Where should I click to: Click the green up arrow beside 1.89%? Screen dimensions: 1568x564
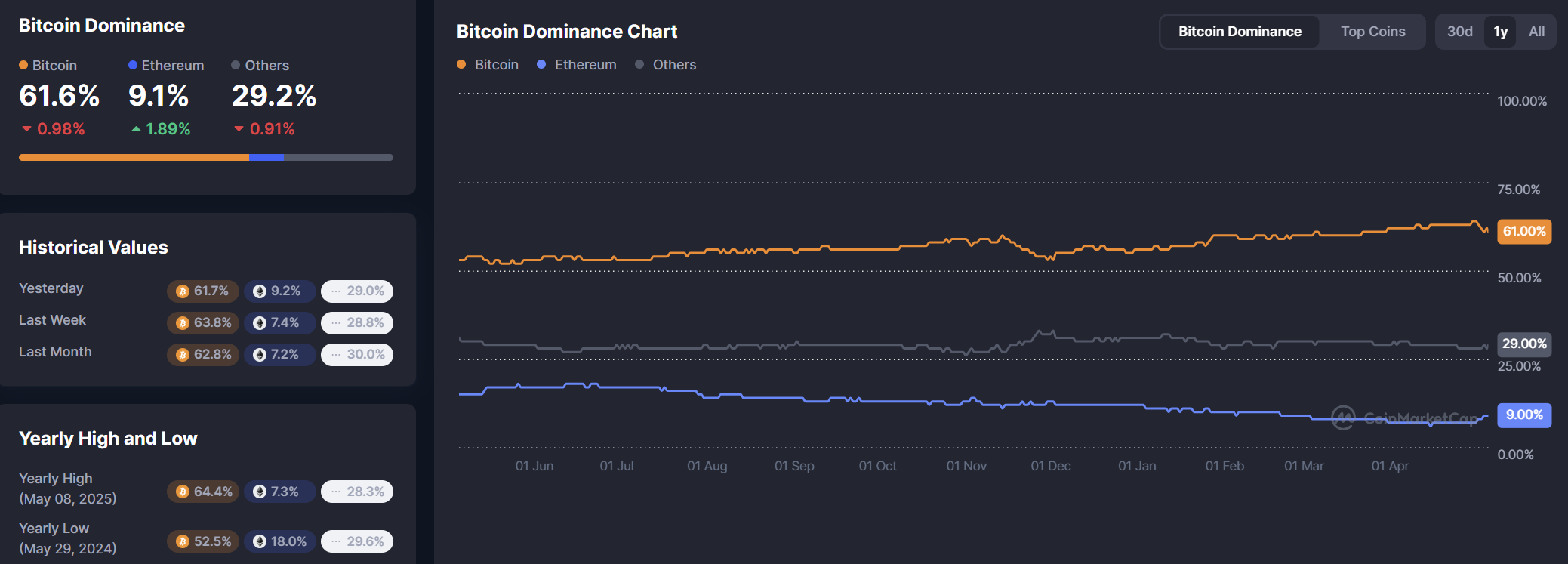pos(136,129)
